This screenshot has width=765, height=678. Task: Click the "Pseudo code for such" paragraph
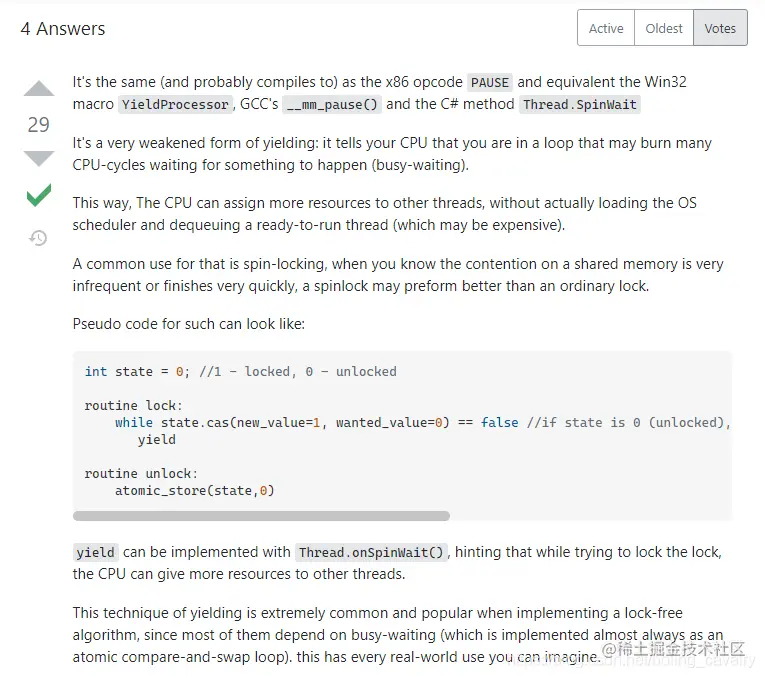188,324
